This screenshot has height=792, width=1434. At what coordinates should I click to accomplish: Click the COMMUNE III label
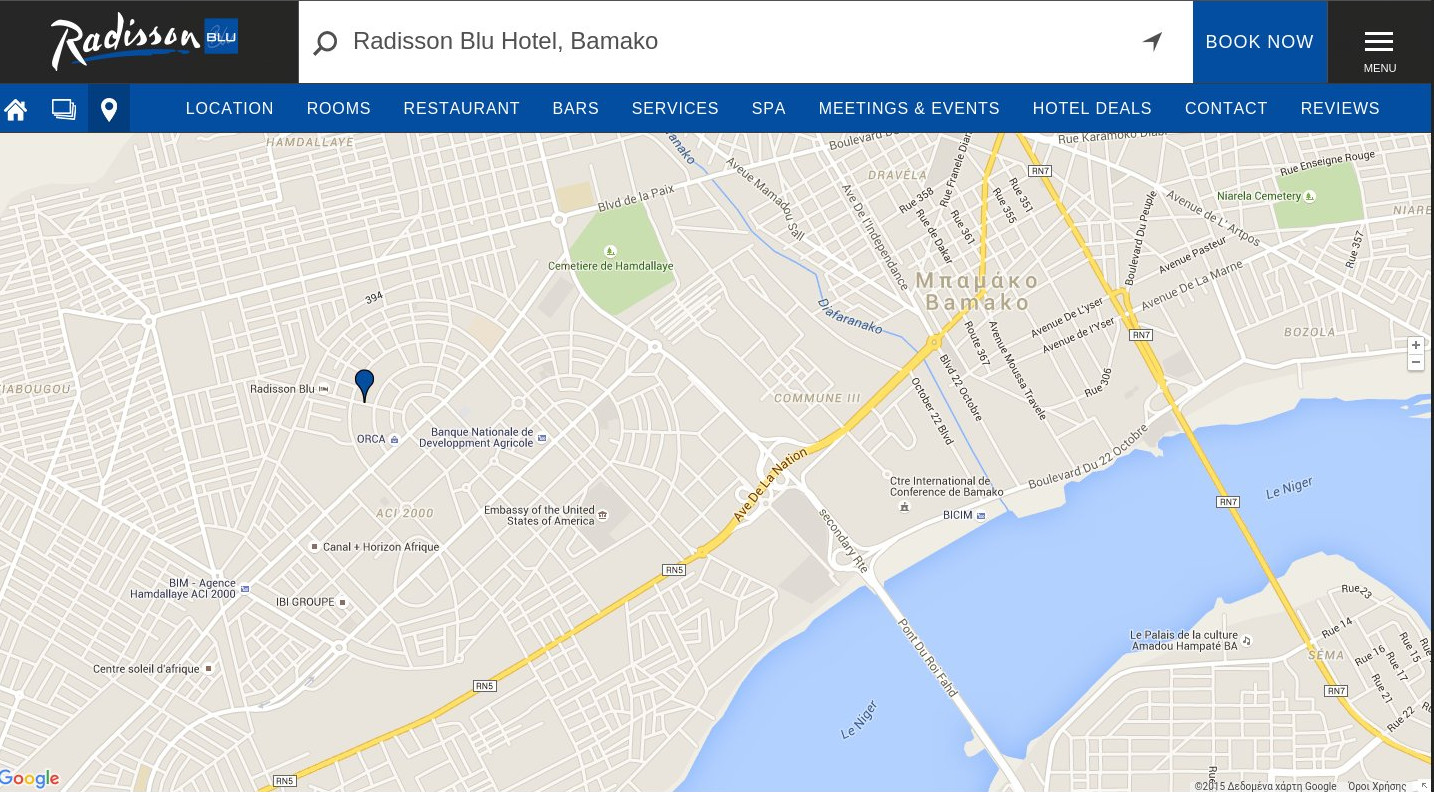click(x=817, y=398)
